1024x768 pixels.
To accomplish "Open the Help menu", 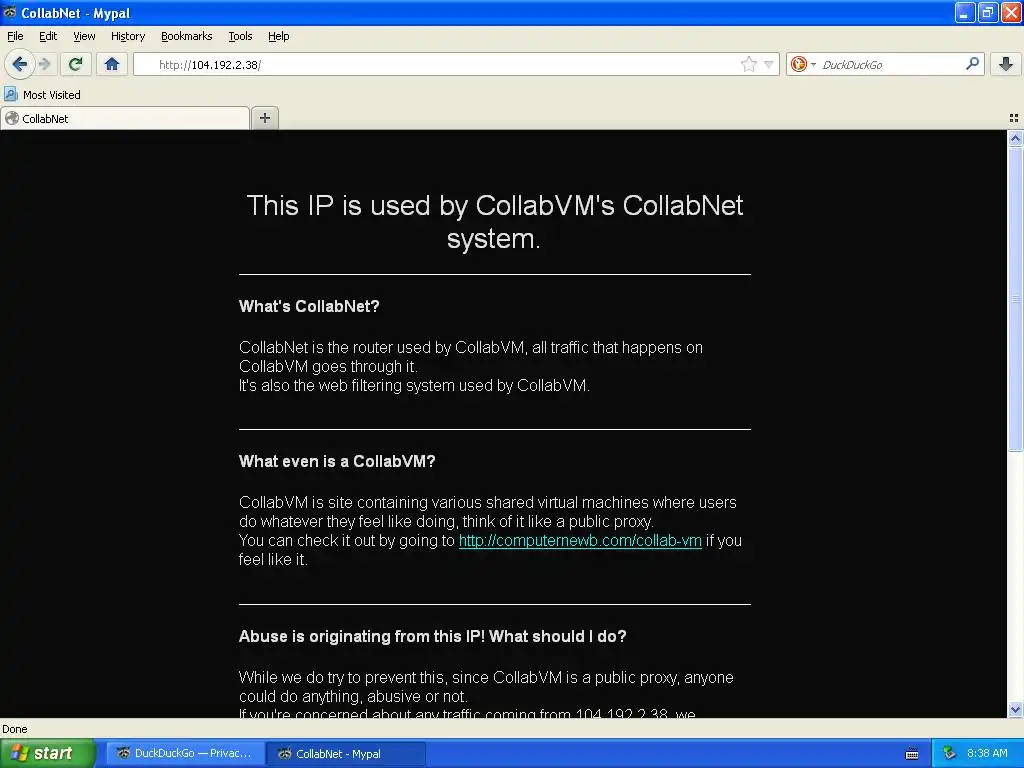I will pos(278,36).
